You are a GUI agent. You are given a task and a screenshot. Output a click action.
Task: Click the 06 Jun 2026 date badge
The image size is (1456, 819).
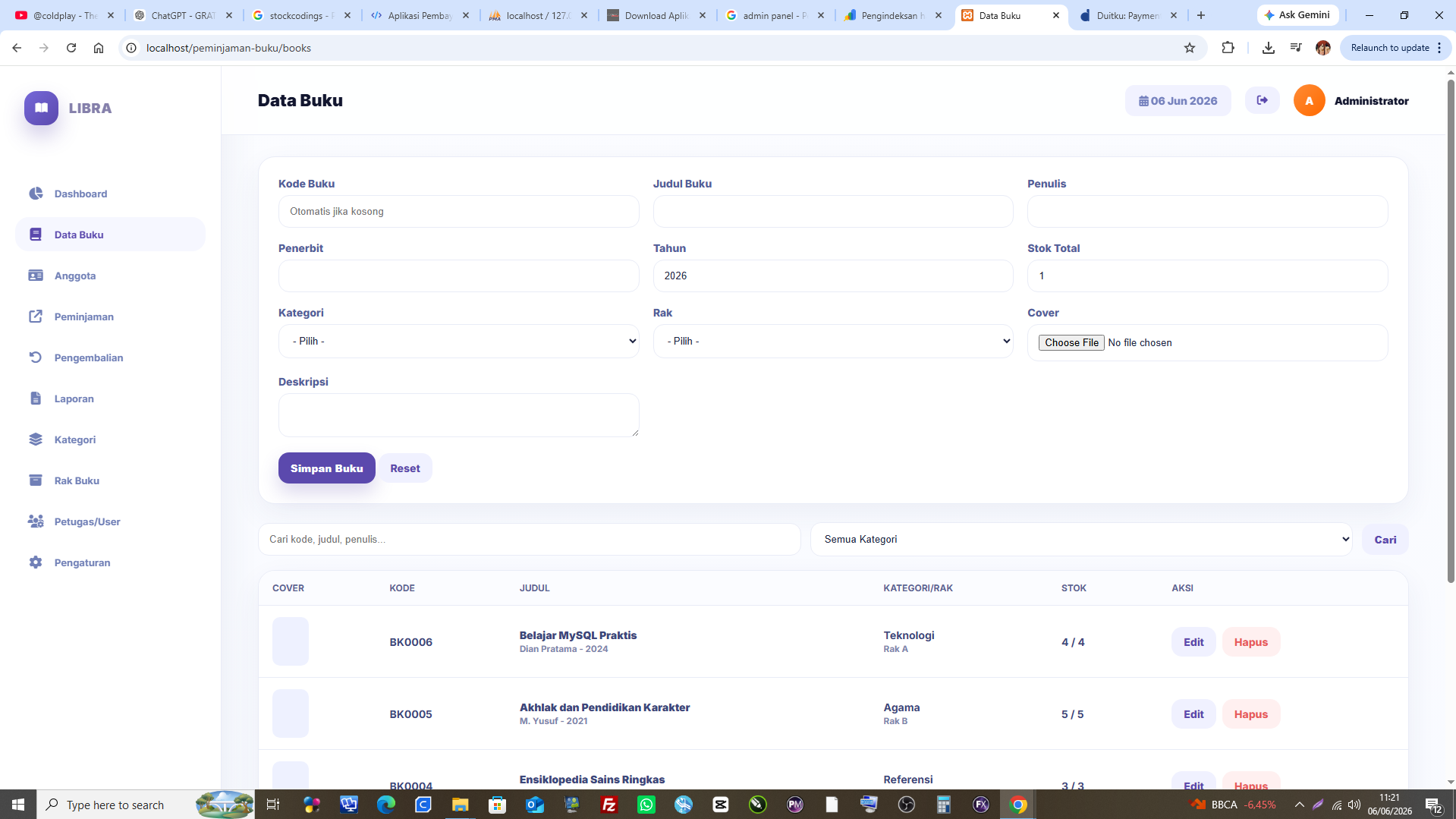pyautogui.click(x=1178, y=101)
